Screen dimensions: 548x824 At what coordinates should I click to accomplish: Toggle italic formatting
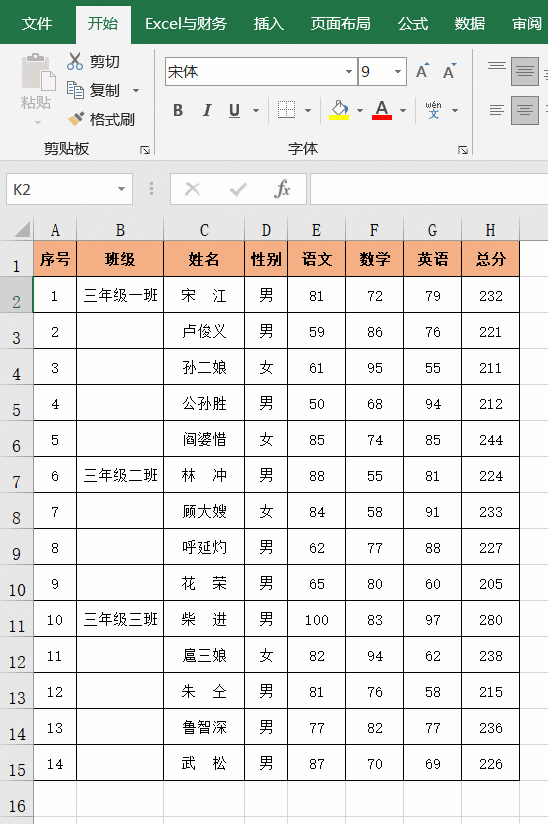(207, 110)
